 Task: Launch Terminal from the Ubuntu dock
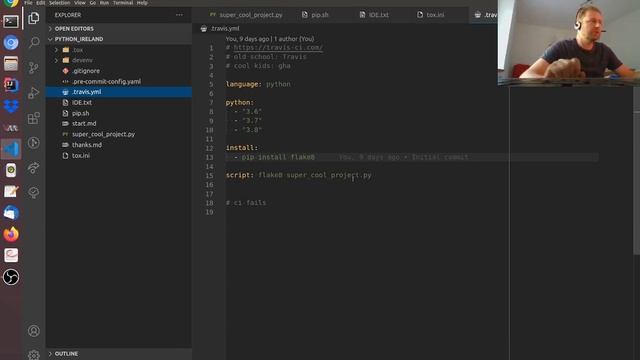[11, 21]
